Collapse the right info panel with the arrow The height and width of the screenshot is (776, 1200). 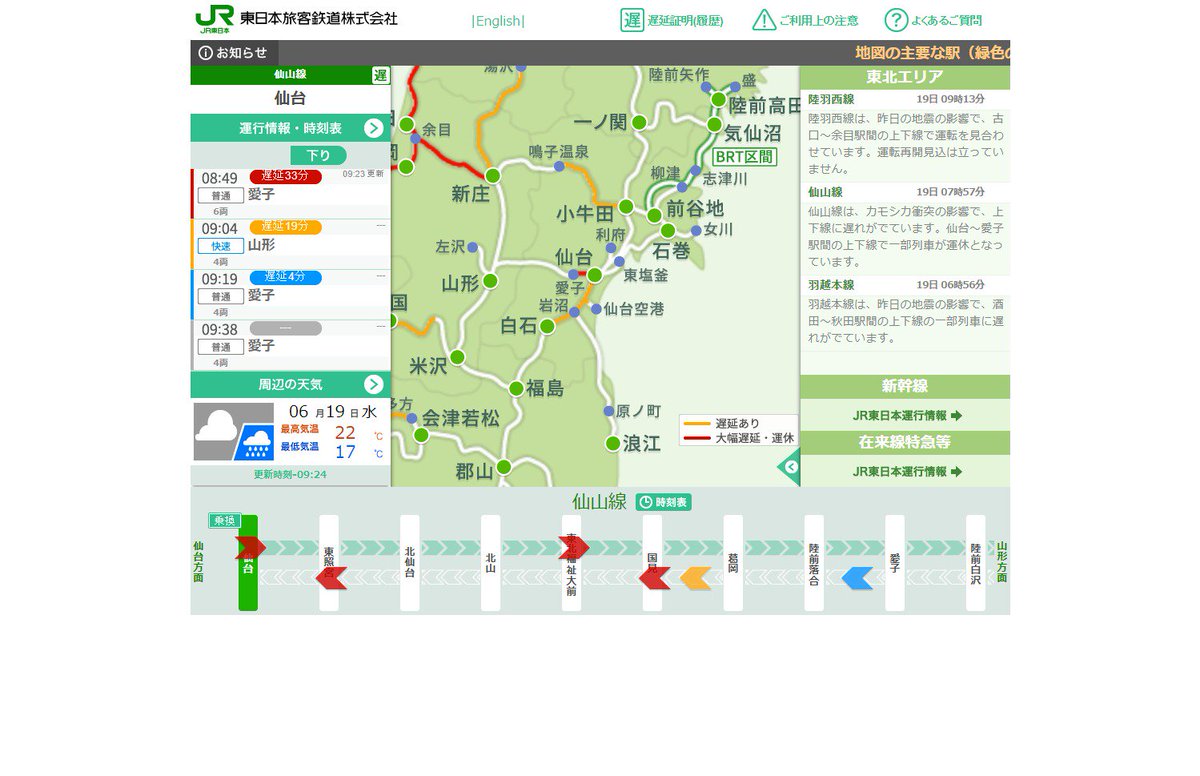click(x=790, y=467)
